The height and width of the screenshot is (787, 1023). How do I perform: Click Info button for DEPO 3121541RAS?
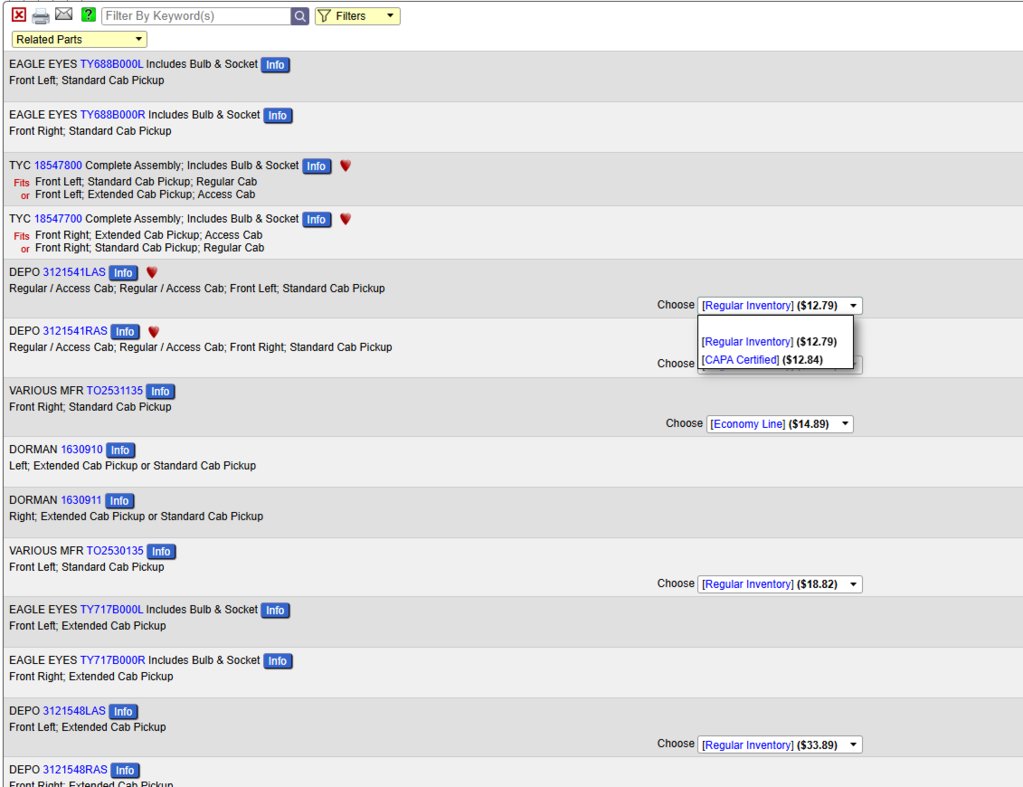coord(125,332)
